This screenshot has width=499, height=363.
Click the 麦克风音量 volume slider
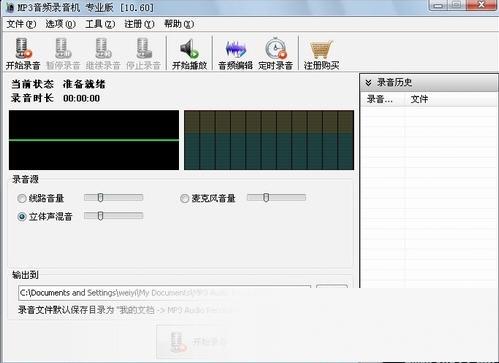tap(276, 198)
